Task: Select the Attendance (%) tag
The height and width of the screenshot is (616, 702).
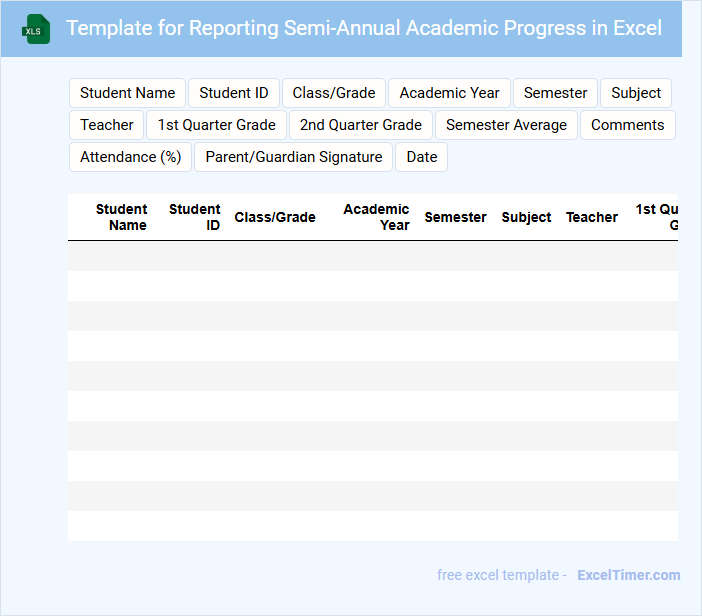Action: 131,157
